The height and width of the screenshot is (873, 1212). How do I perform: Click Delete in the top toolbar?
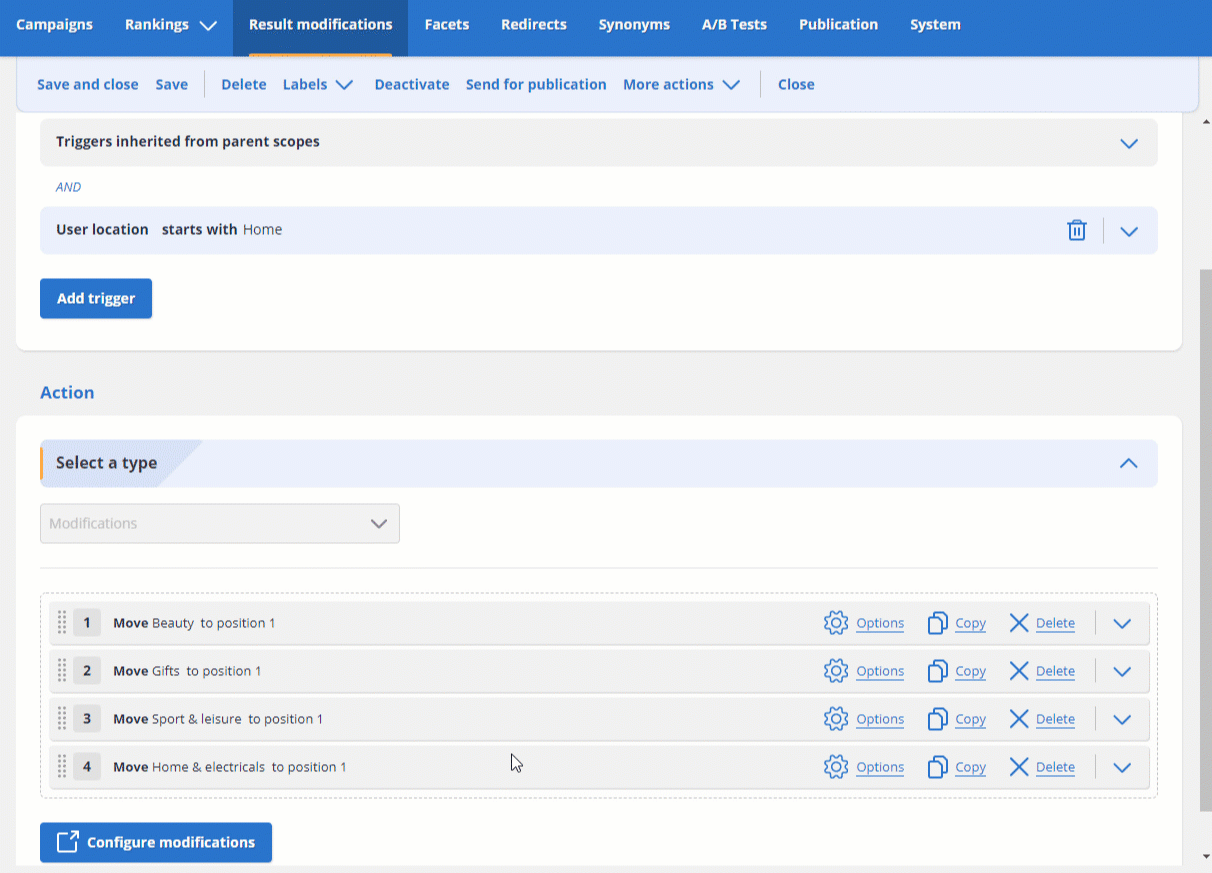pos(243,84)
